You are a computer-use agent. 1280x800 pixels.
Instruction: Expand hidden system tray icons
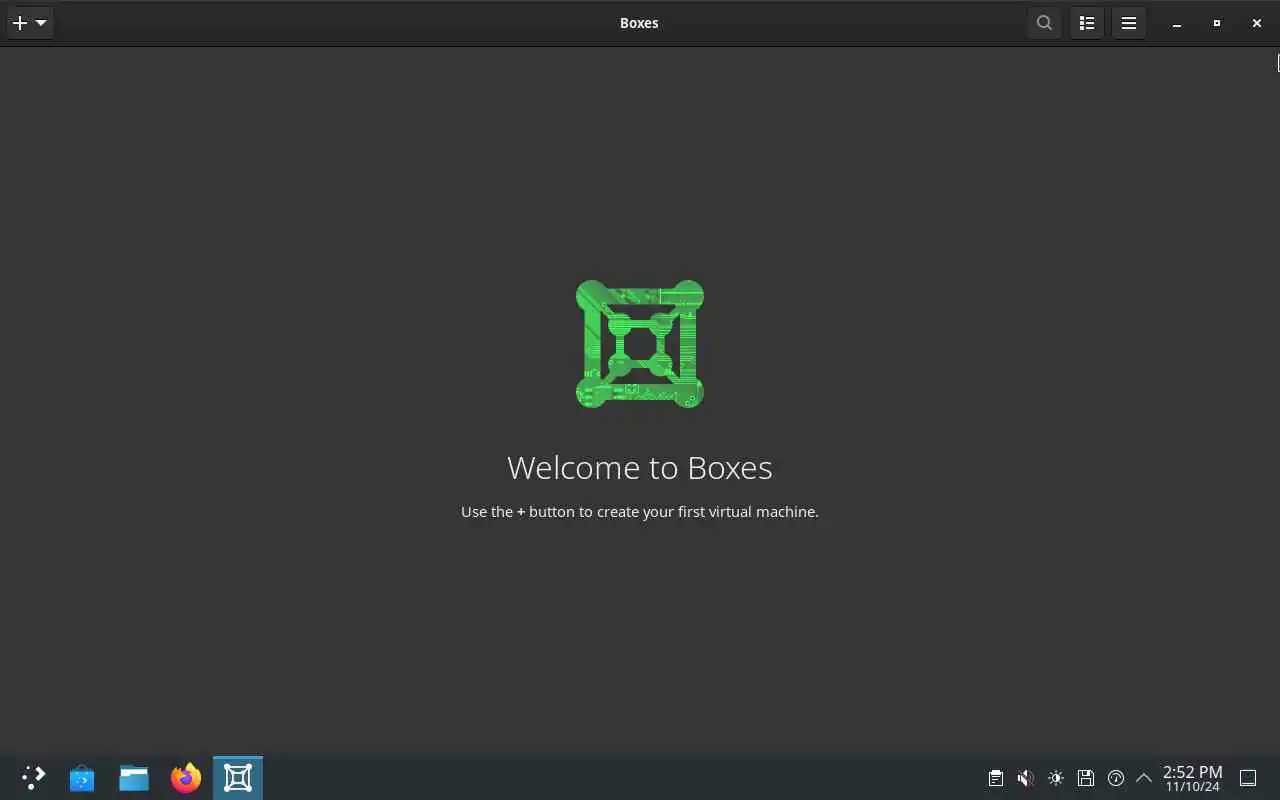(x=1144, y=778)
